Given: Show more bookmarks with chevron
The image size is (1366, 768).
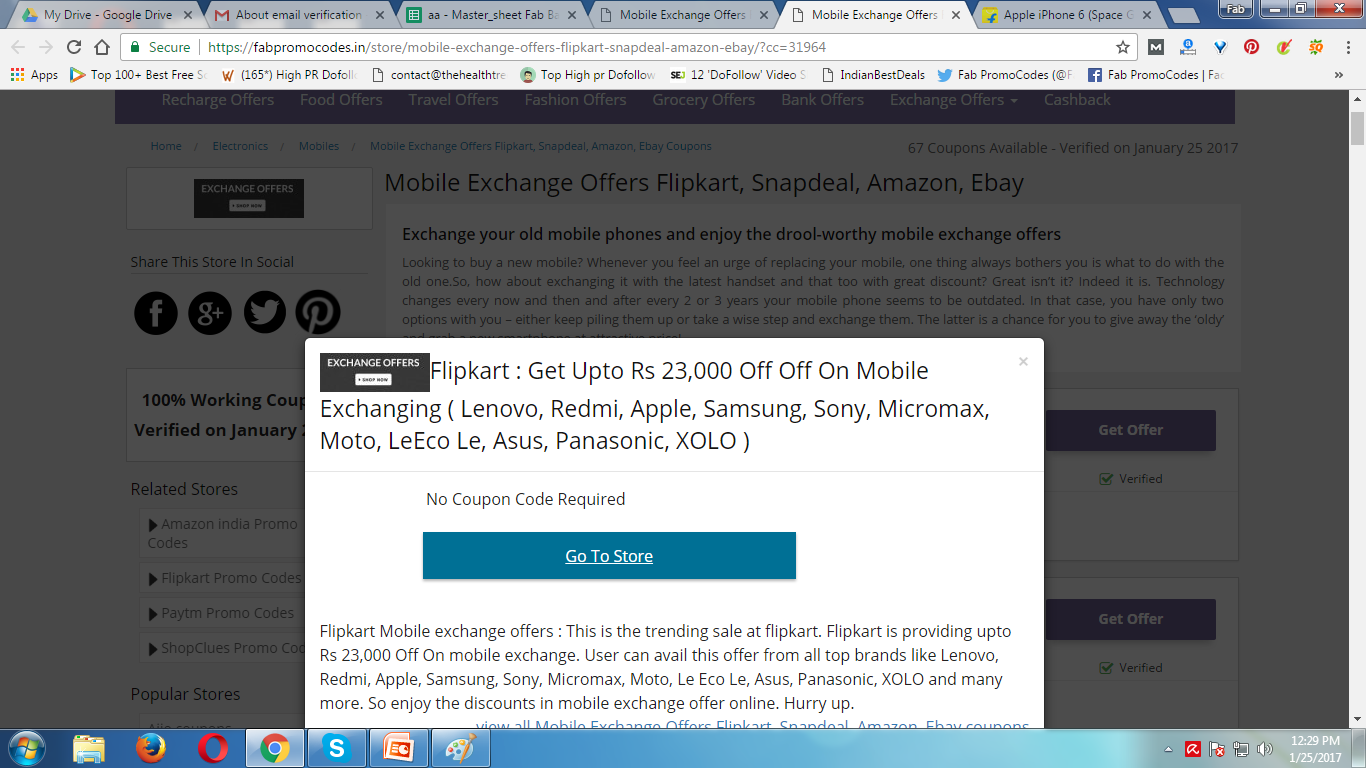Looking at the screenshot, I should point(1339,75).
